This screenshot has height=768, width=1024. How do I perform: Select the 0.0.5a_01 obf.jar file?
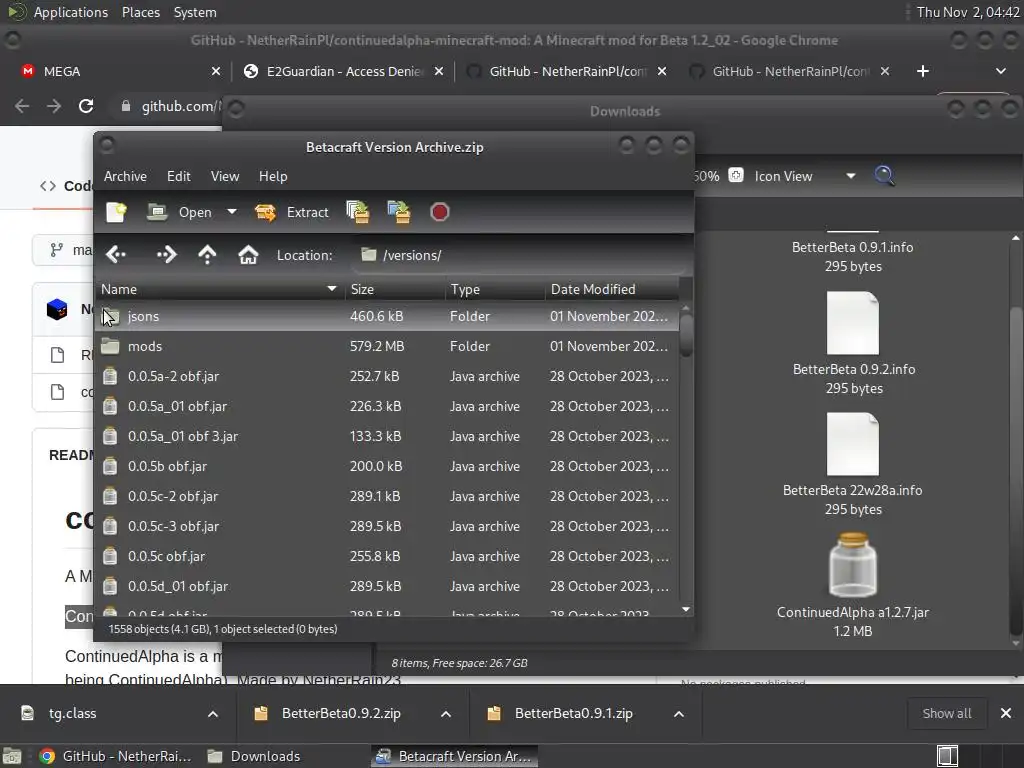coord(387,406)
